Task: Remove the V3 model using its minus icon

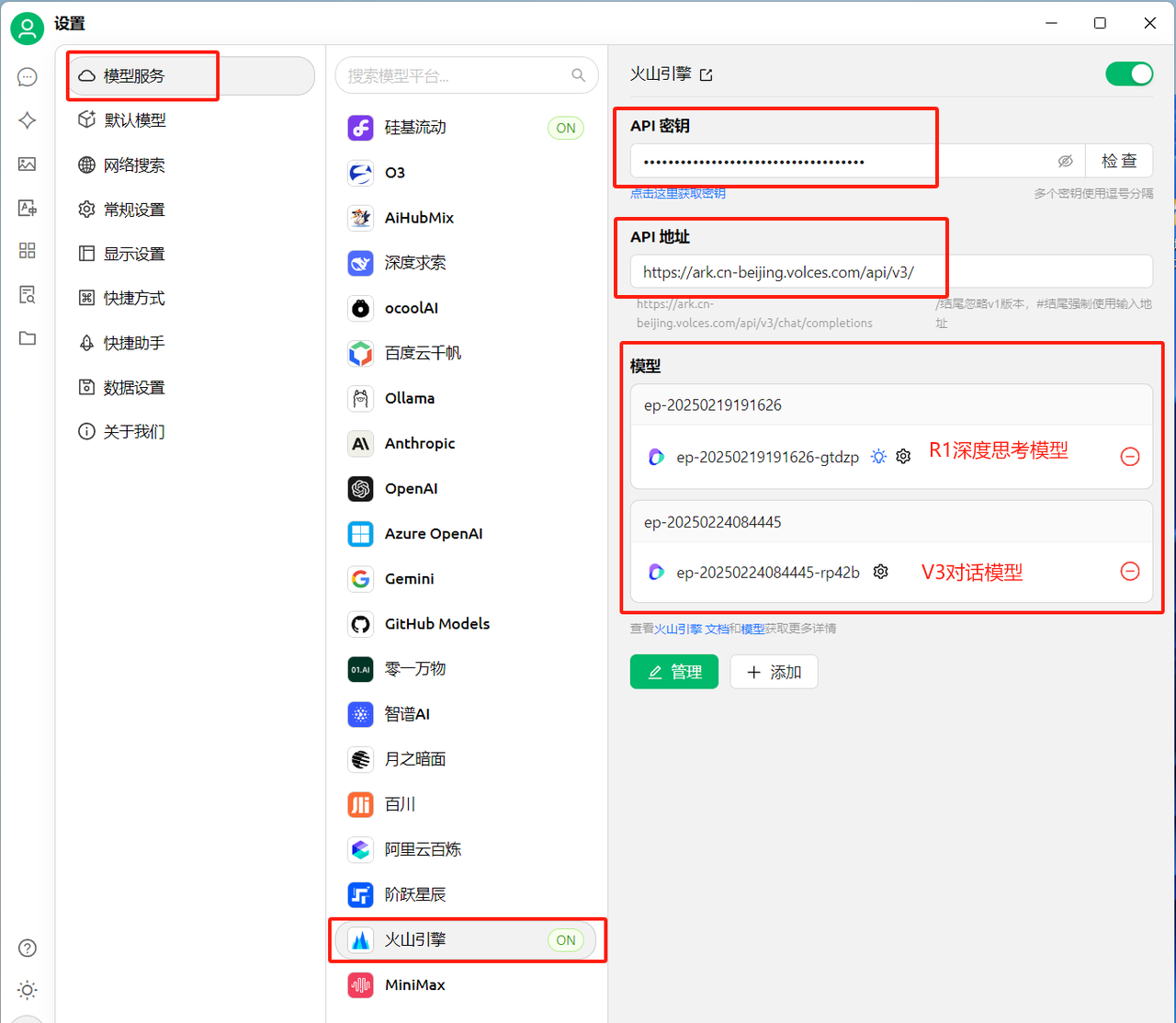Action: [1130, 572]
